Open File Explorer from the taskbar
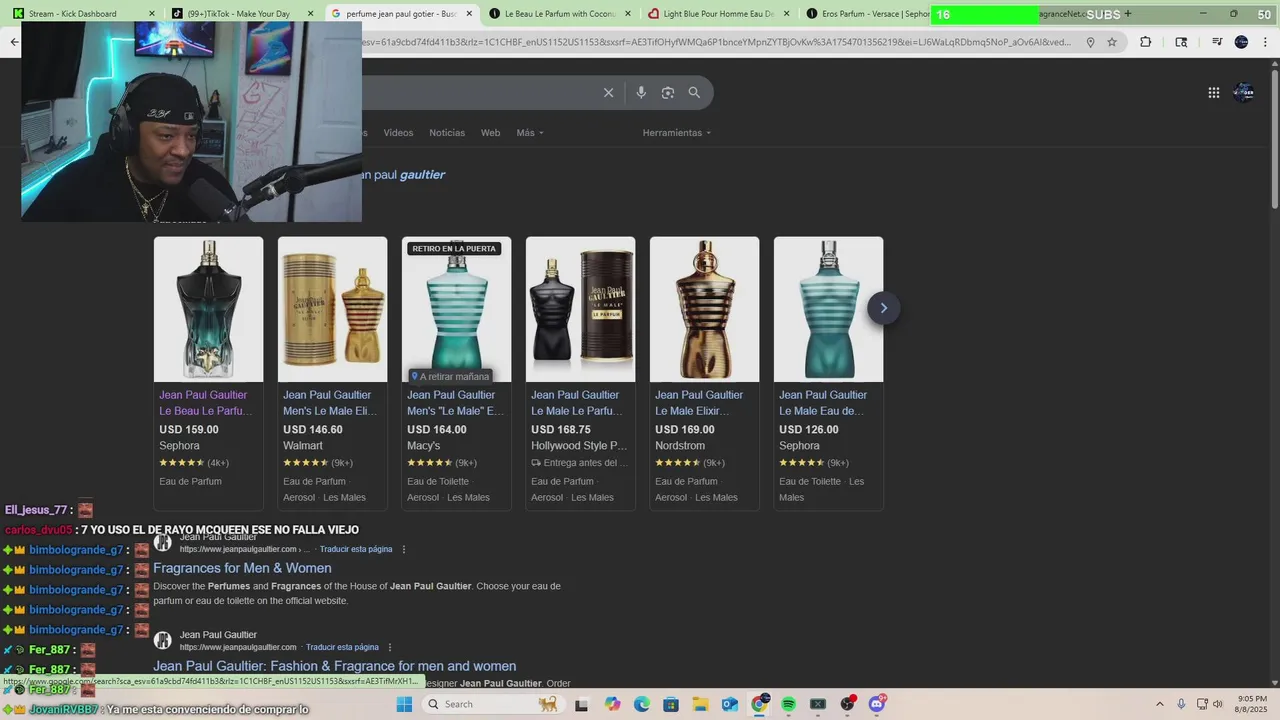The height and width of the screenshot is (720, 1280). [x=700, y=704]
